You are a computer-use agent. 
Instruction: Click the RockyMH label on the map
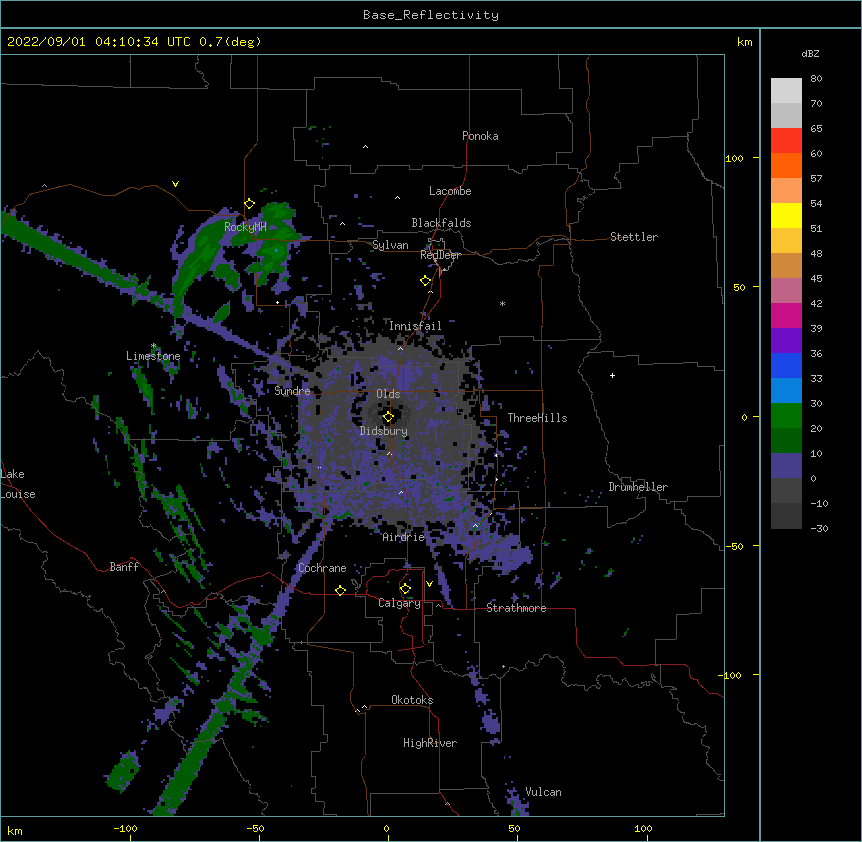pos(245,227)
